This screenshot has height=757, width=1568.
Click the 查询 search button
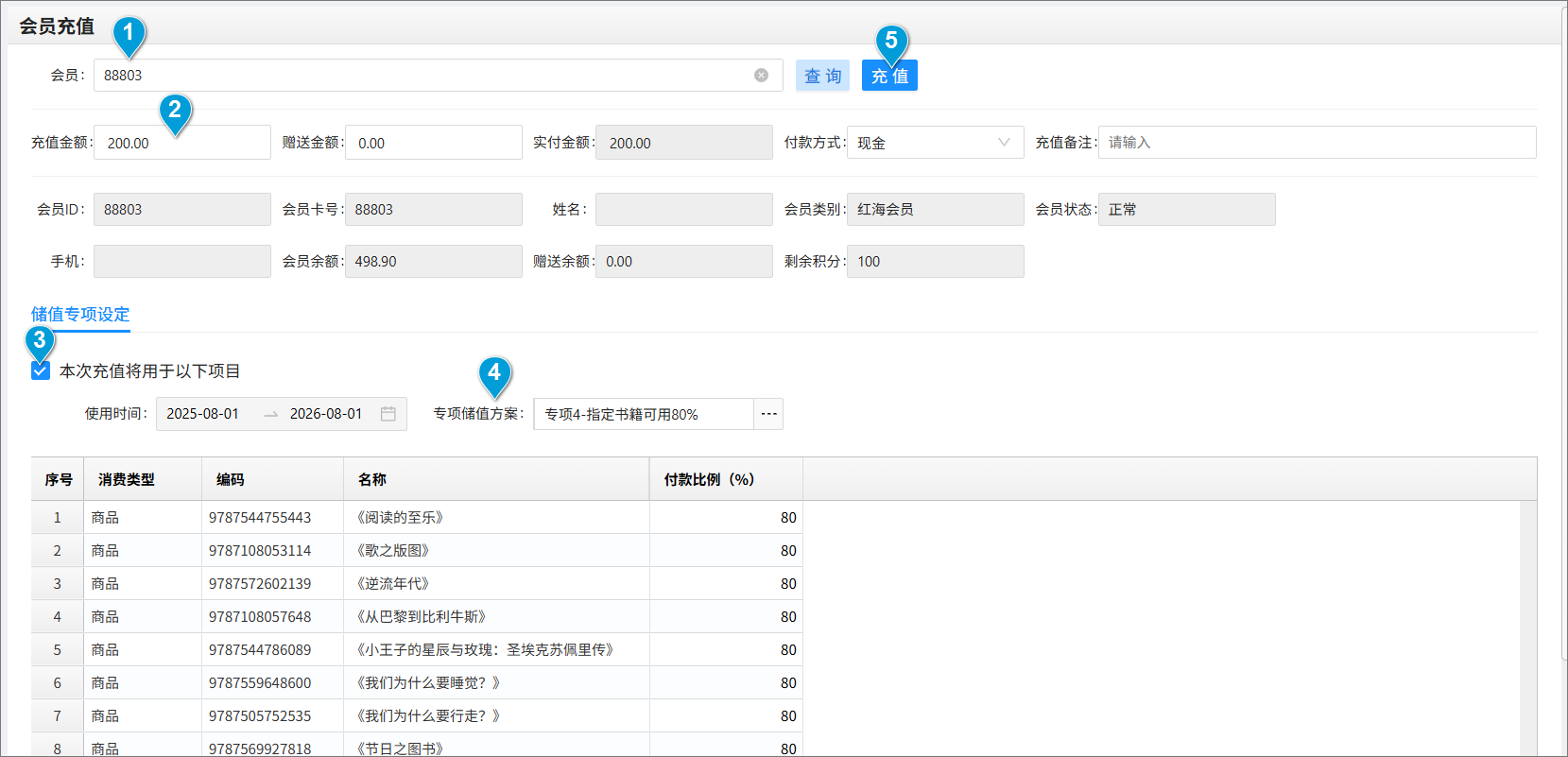pyautogui.click(x=822, y=76)
